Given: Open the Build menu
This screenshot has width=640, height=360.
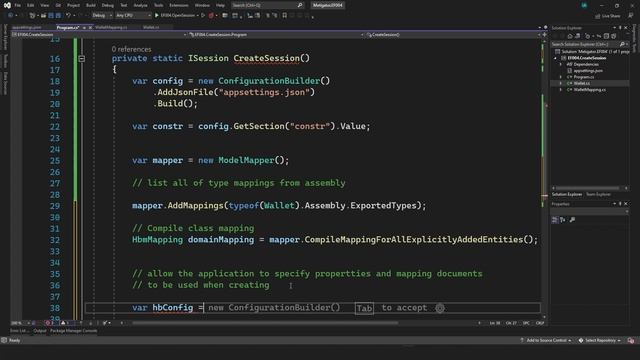Looking at the screenshot, I should [91, 5].
